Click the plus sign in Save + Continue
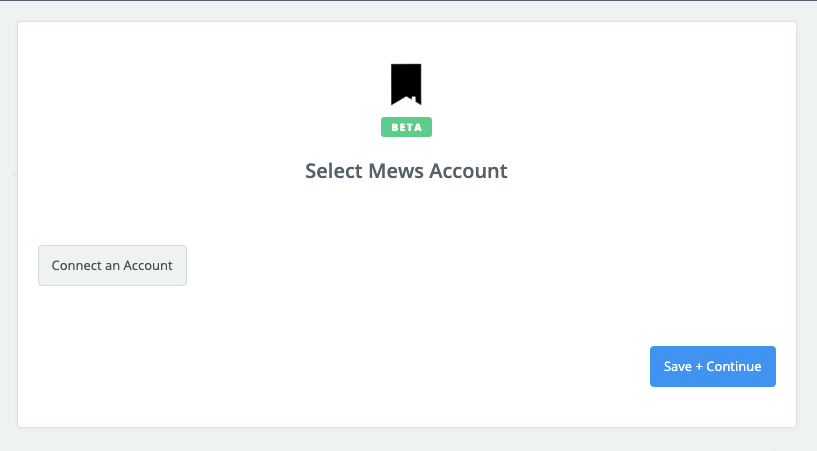This screenshot has width=817, height=451. point(699,367)
